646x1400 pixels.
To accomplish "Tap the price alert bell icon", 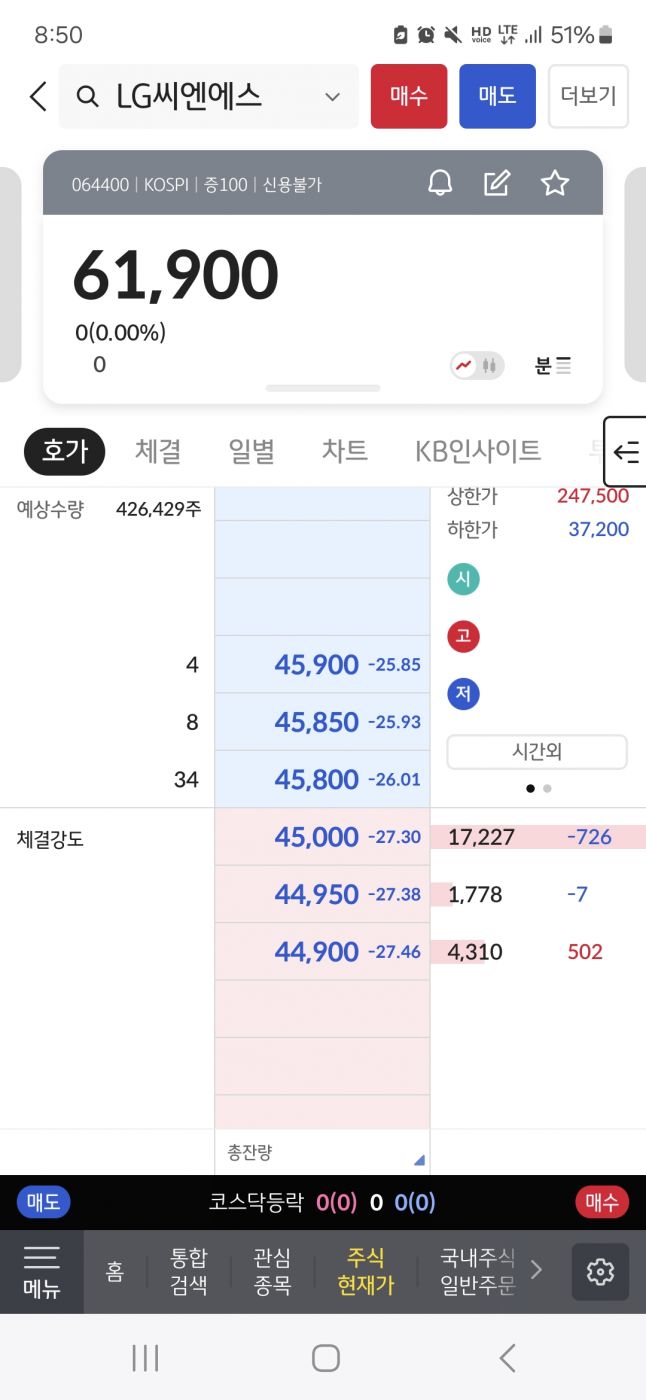I will tap(440, 183).
